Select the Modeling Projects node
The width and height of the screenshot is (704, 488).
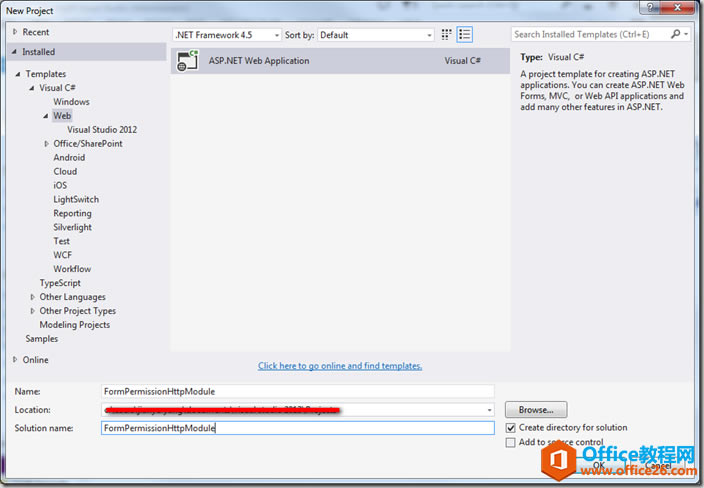pos(75,325)
